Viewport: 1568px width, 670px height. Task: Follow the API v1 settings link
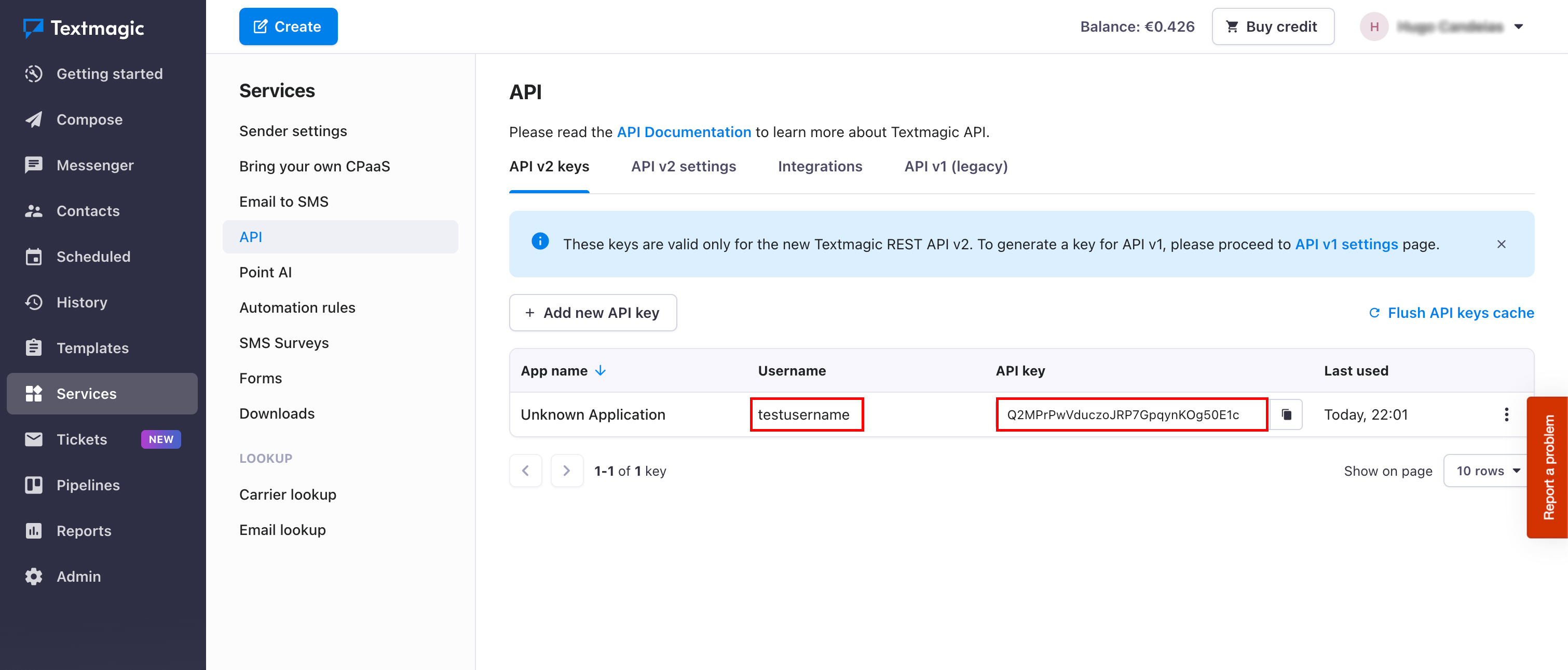tap(1346, 244)
